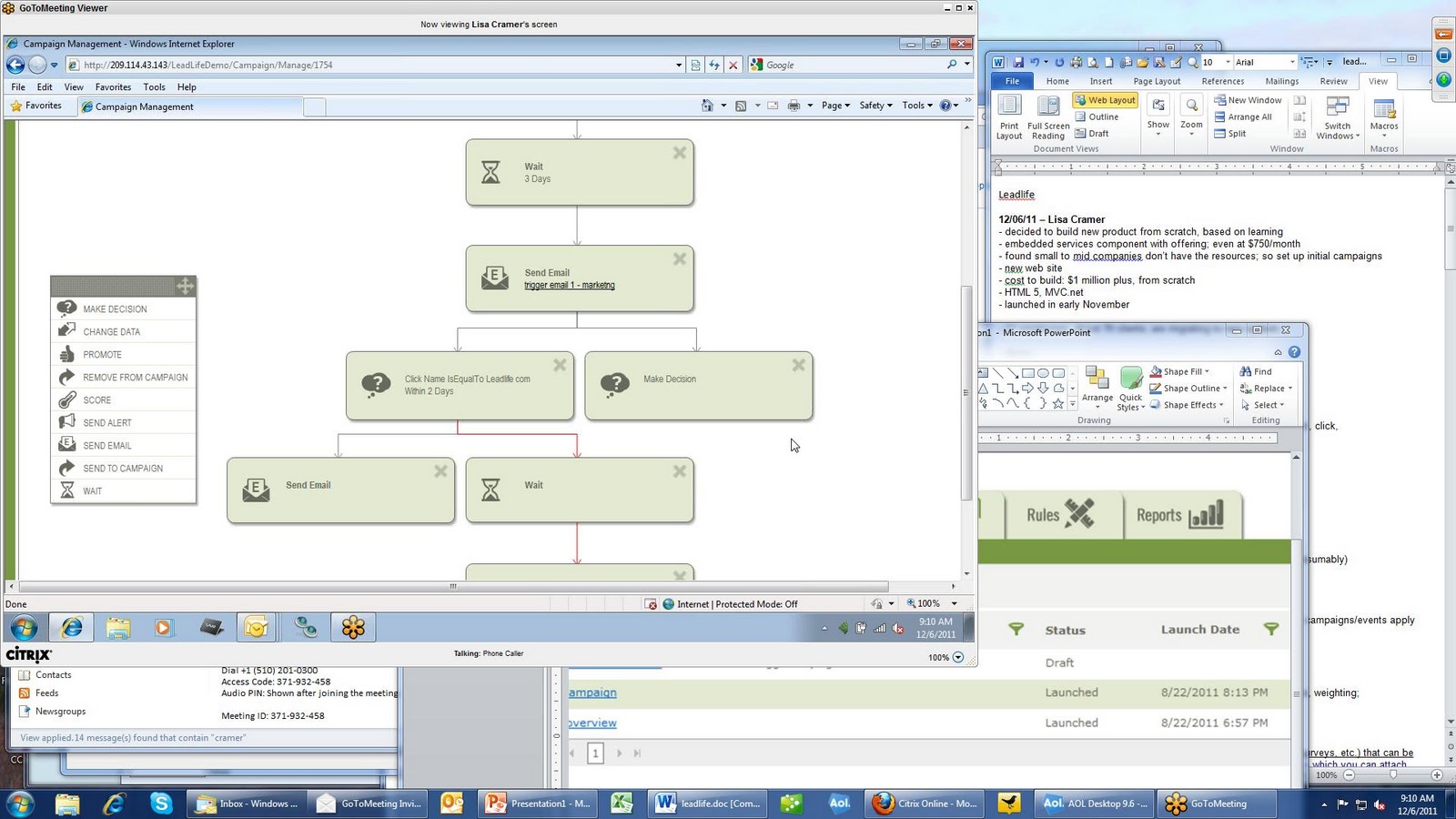Click the palette move handle icon
1456x819 pixels.
pyautogui.click(x=185, y=286)
